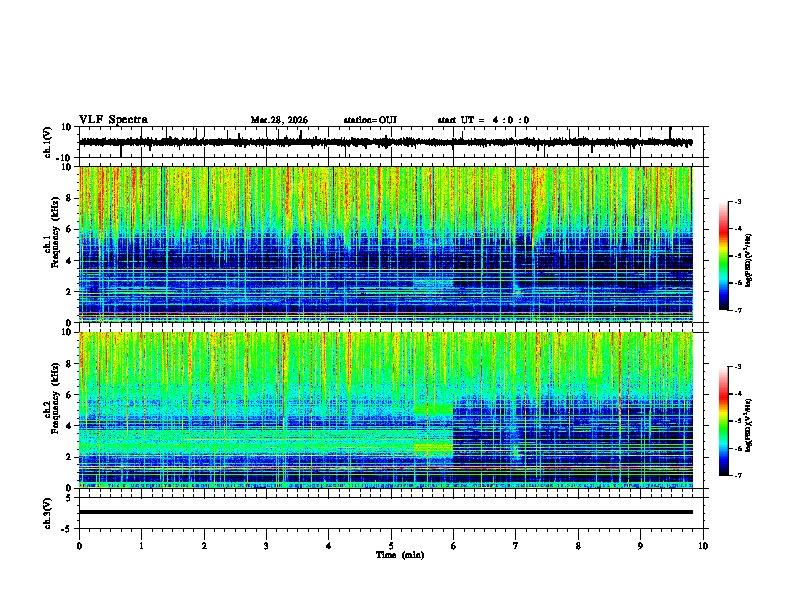Click time axis tick label '7'
Screen dimensions: 792x612
point(516,546)
